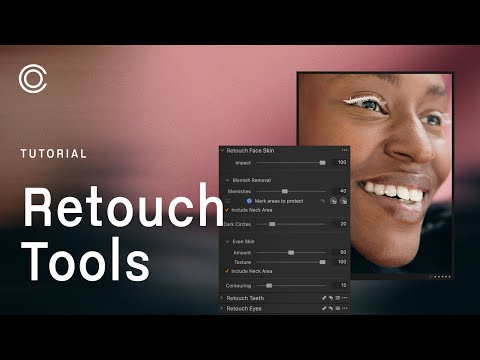
Task: Open the three-dot menu on Retouch Eyes
Action: click(344, 308)
